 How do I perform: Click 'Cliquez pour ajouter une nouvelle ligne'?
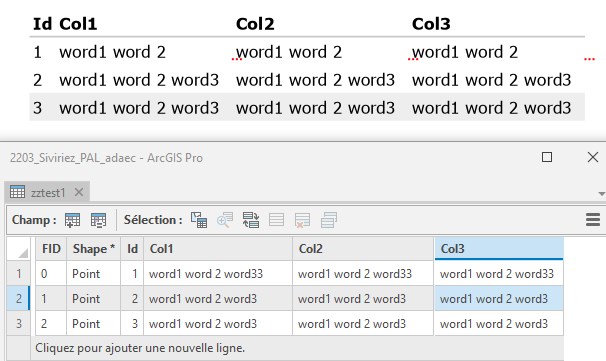[x=140, y=348]
